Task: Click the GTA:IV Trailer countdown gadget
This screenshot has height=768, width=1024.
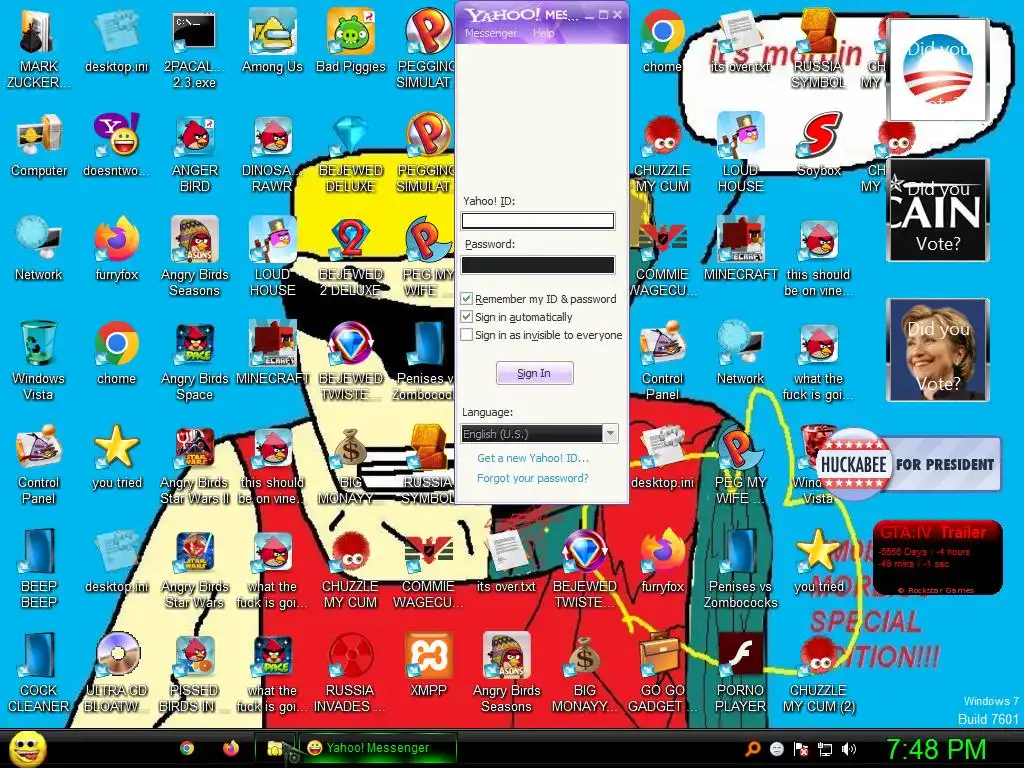Action: 937,558
